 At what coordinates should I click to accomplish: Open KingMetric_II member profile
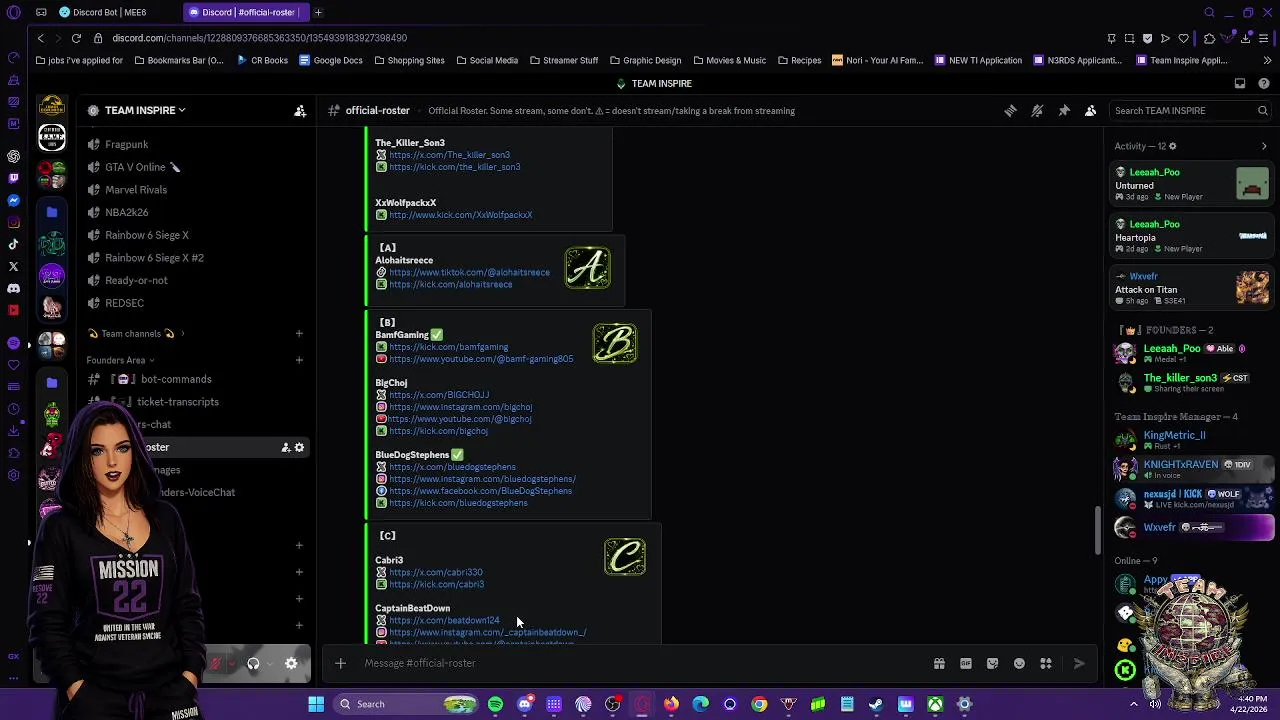coord(1193,440)
